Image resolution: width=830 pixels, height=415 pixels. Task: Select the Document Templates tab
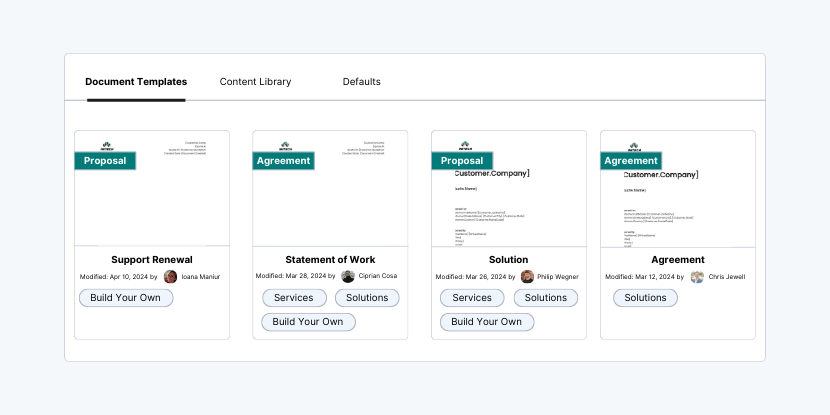tap(136, 82)
